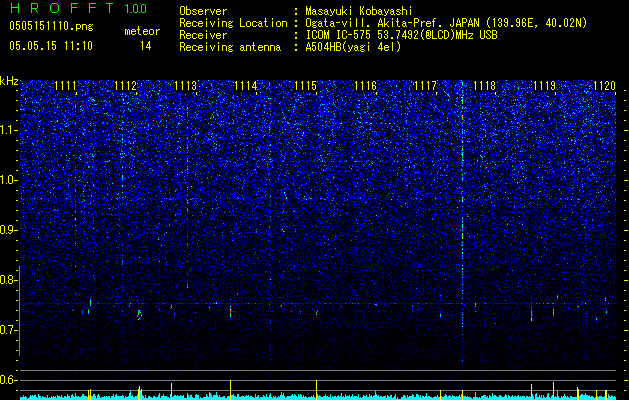Click the 1112 time marker

pyautogui.click(x=126, y=86)
